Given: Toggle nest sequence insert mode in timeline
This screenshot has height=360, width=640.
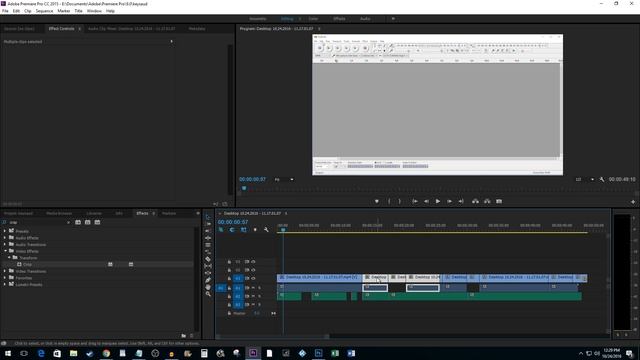Looking at the screenshot, I should click(x=221, y=230).
